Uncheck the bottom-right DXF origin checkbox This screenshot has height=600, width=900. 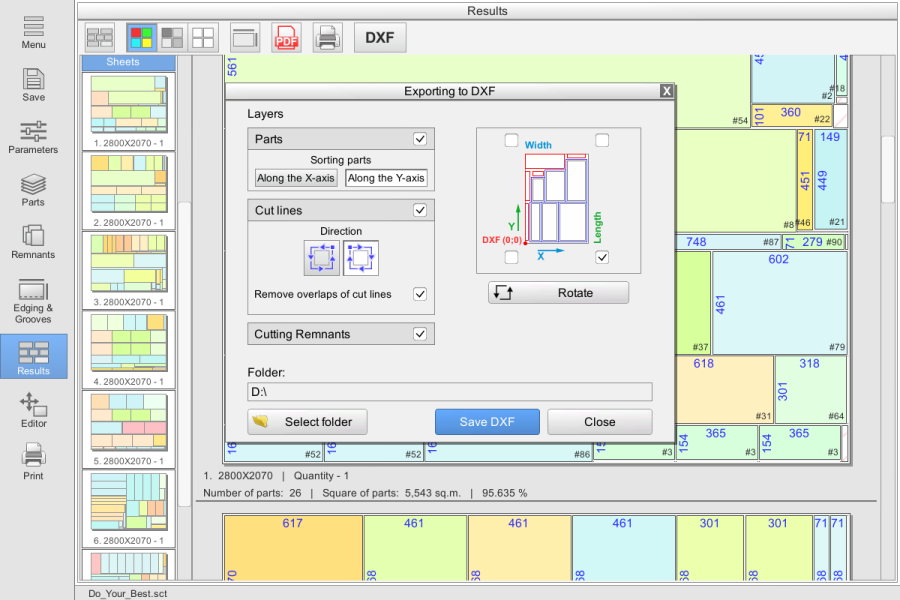tap(602, 257)
